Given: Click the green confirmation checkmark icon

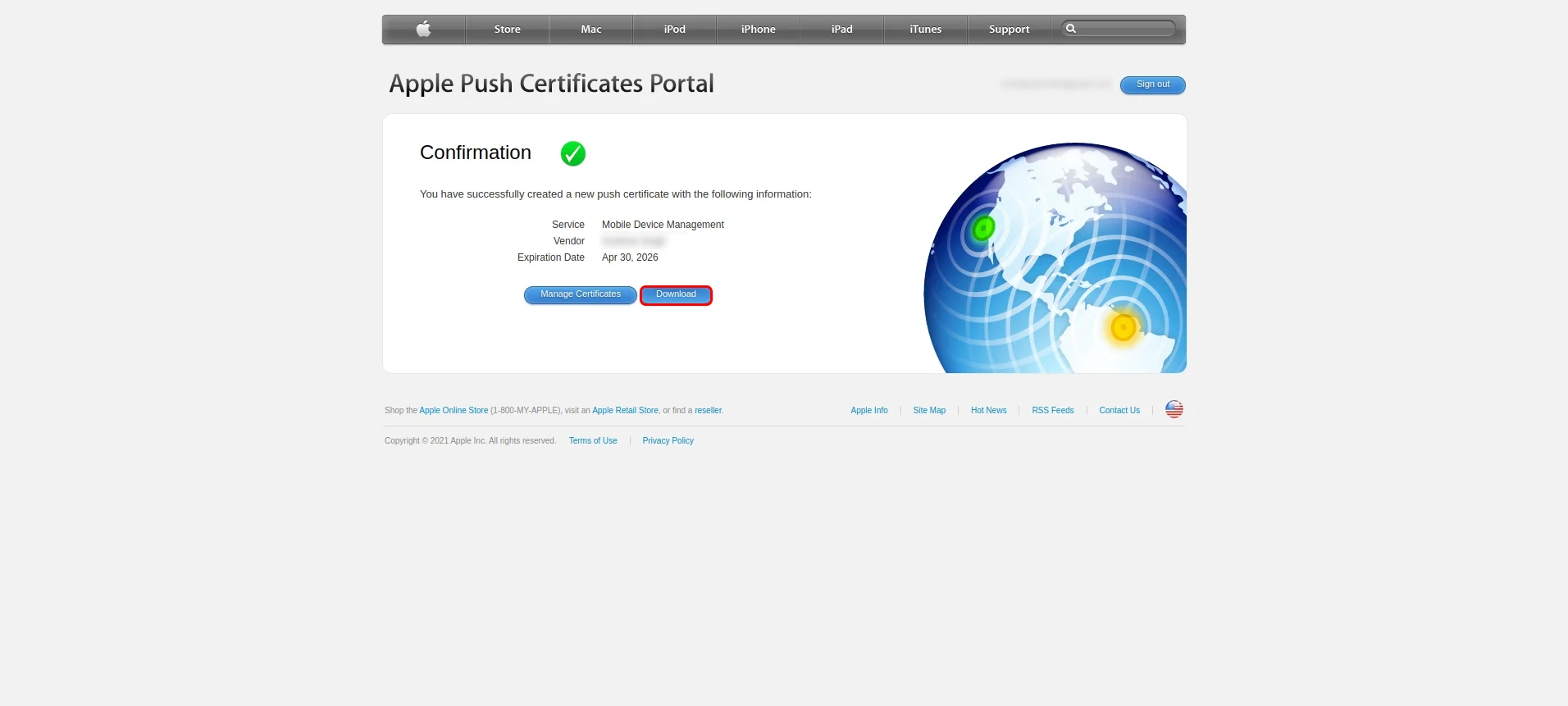Looking at the screenshot, I should click(572, 153).
